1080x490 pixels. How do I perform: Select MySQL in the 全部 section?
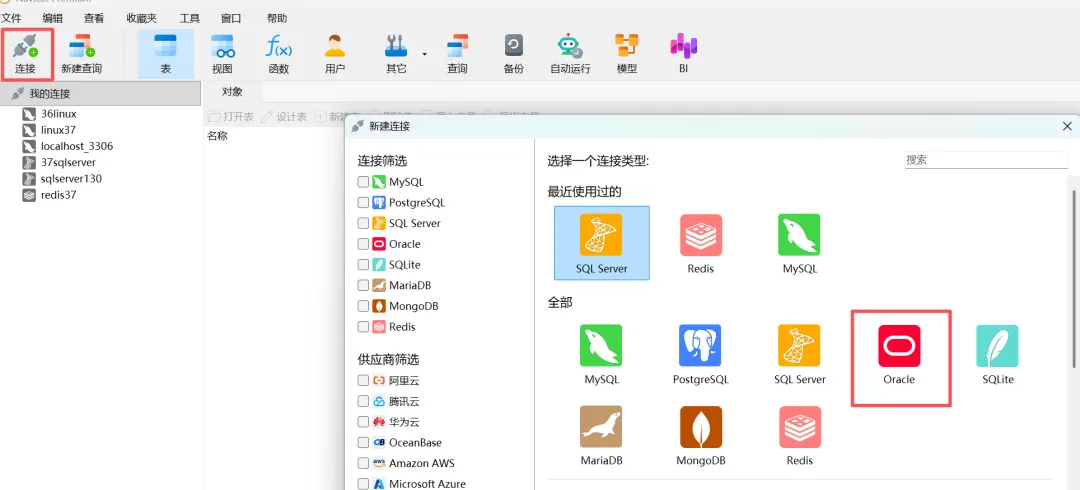tap(602, 354)
